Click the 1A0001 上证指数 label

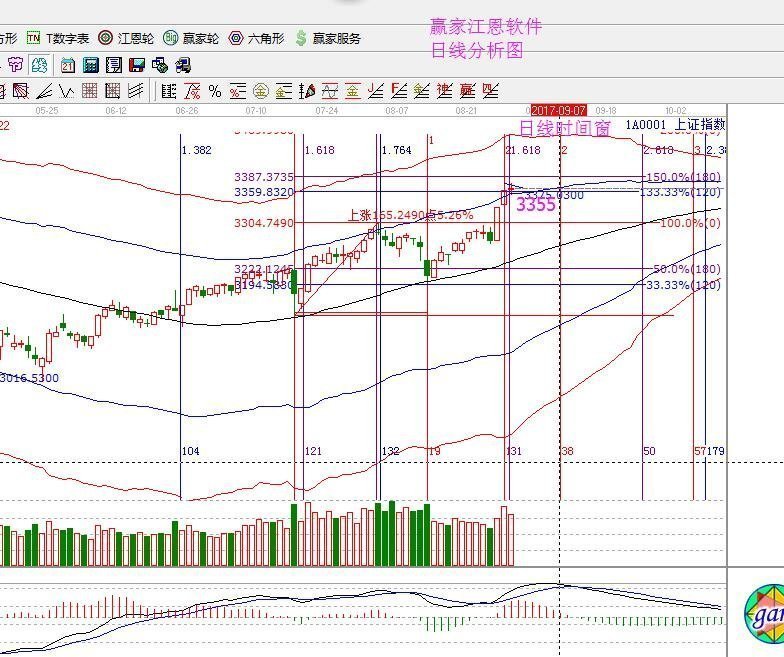pyautogui.click(x=675, y=124)
